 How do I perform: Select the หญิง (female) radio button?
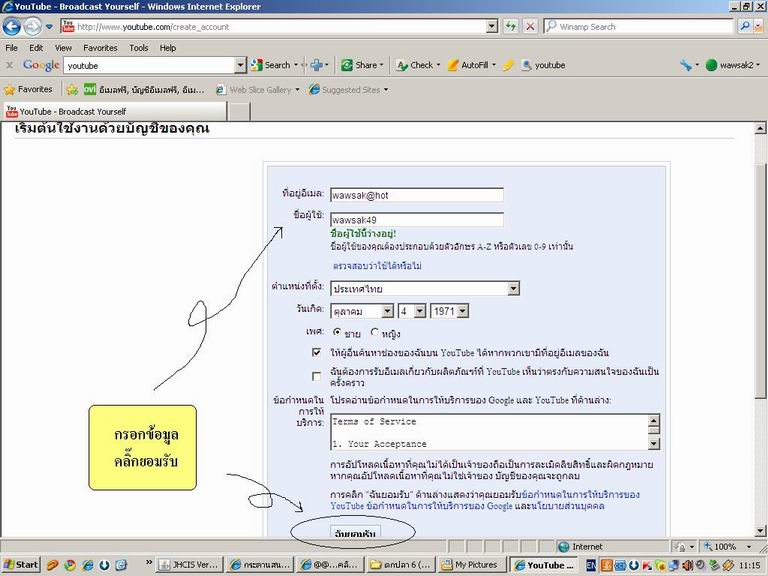pos(375,332)
